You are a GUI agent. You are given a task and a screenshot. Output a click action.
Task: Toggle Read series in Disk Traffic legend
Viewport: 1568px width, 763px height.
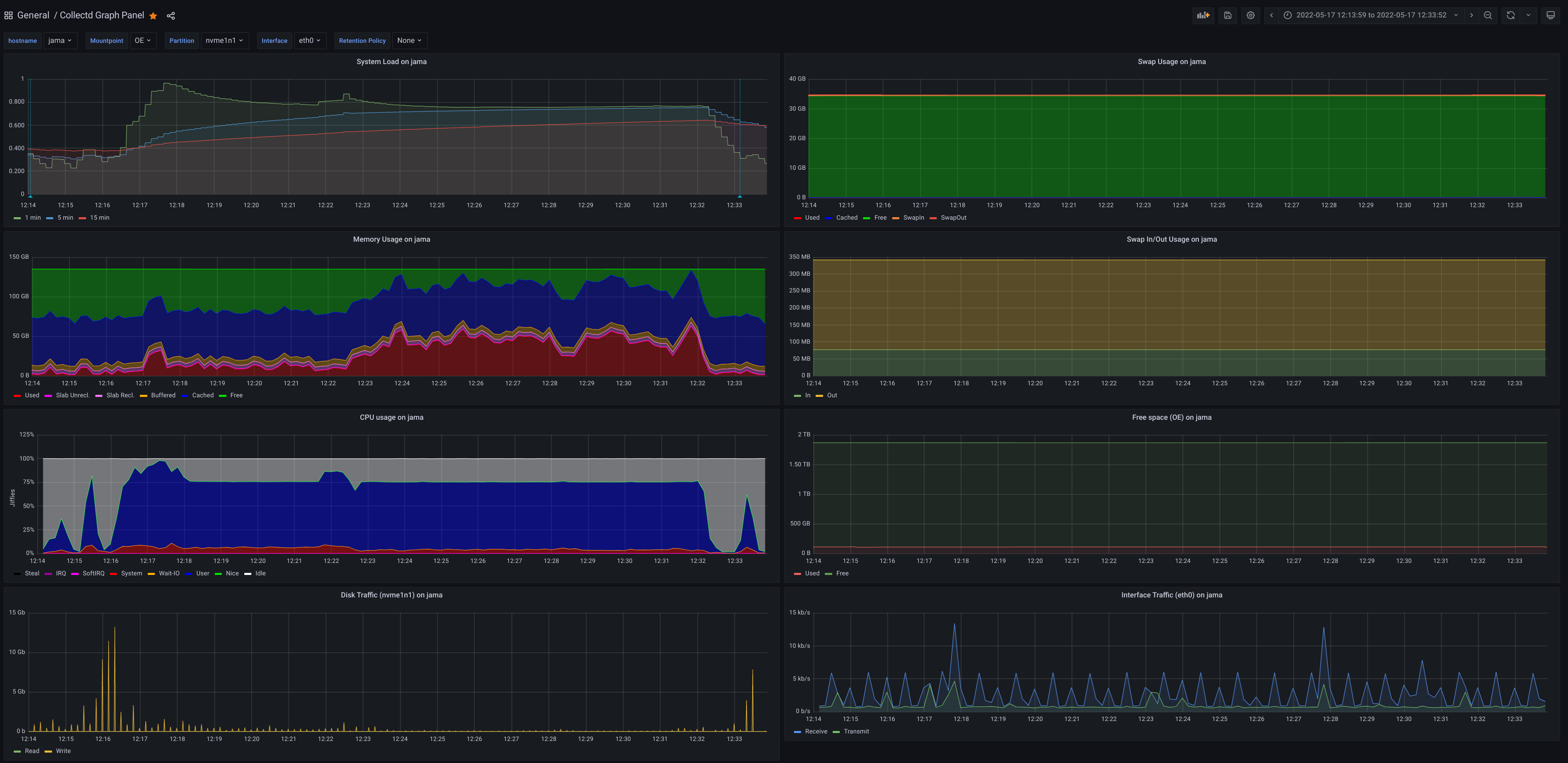click(32, 751)
